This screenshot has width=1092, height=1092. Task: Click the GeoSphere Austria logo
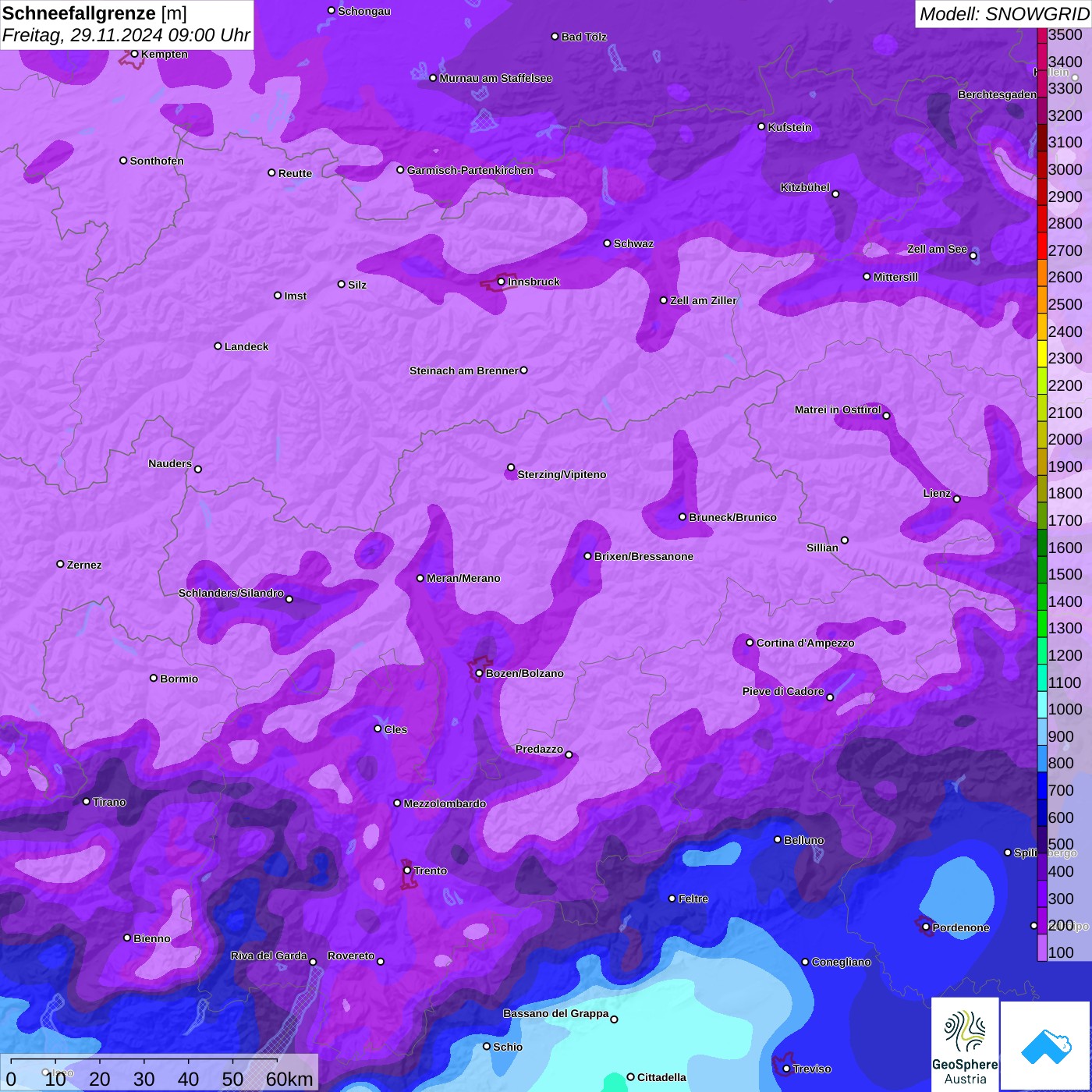click(x=965, y=1044)
